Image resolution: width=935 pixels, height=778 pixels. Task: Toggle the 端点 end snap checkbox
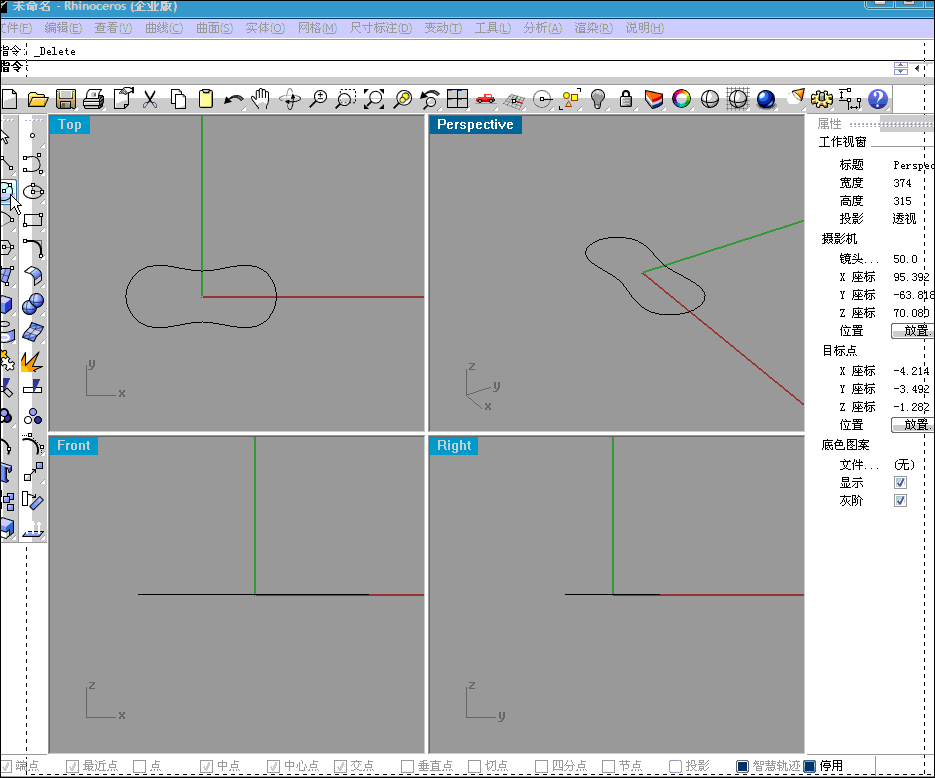(x=6, y=766)
